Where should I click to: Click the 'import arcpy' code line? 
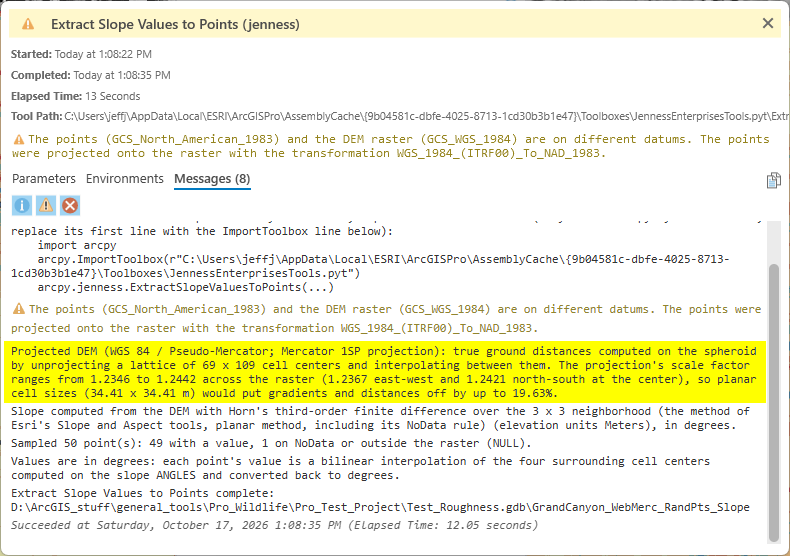(x=77, y=245)
